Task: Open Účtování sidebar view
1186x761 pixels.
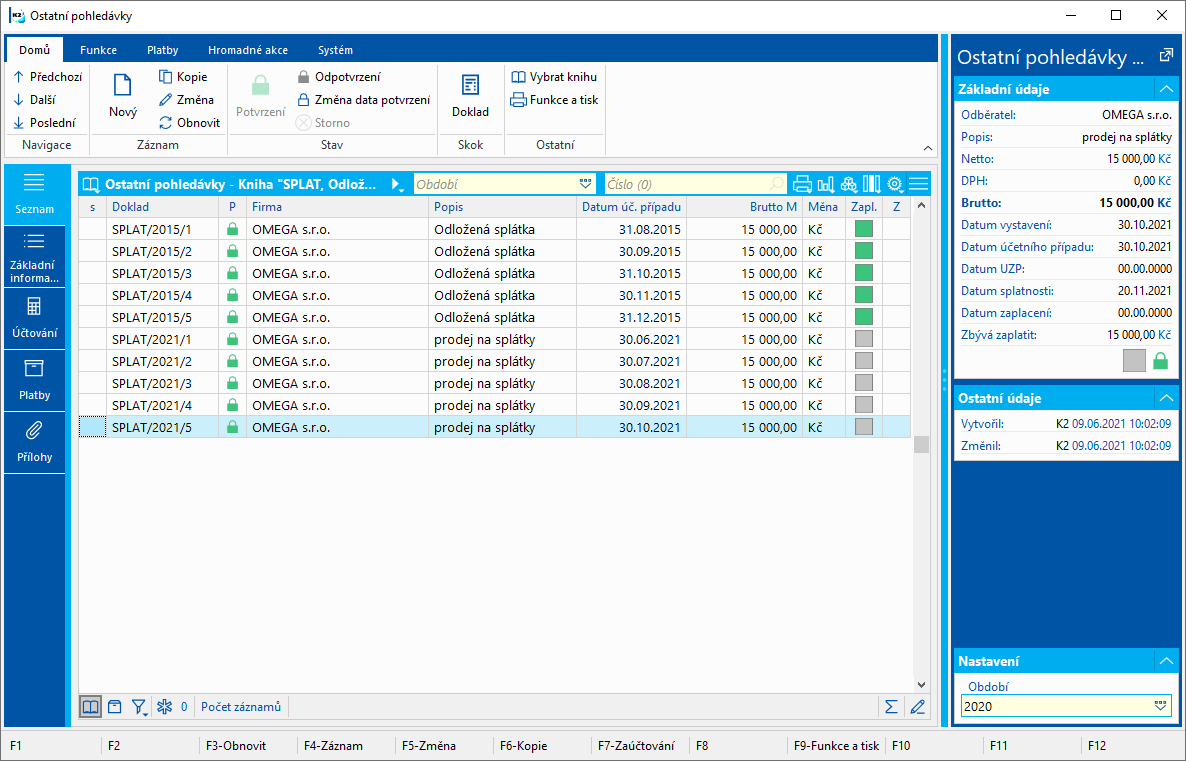Action: coord(34,318)
